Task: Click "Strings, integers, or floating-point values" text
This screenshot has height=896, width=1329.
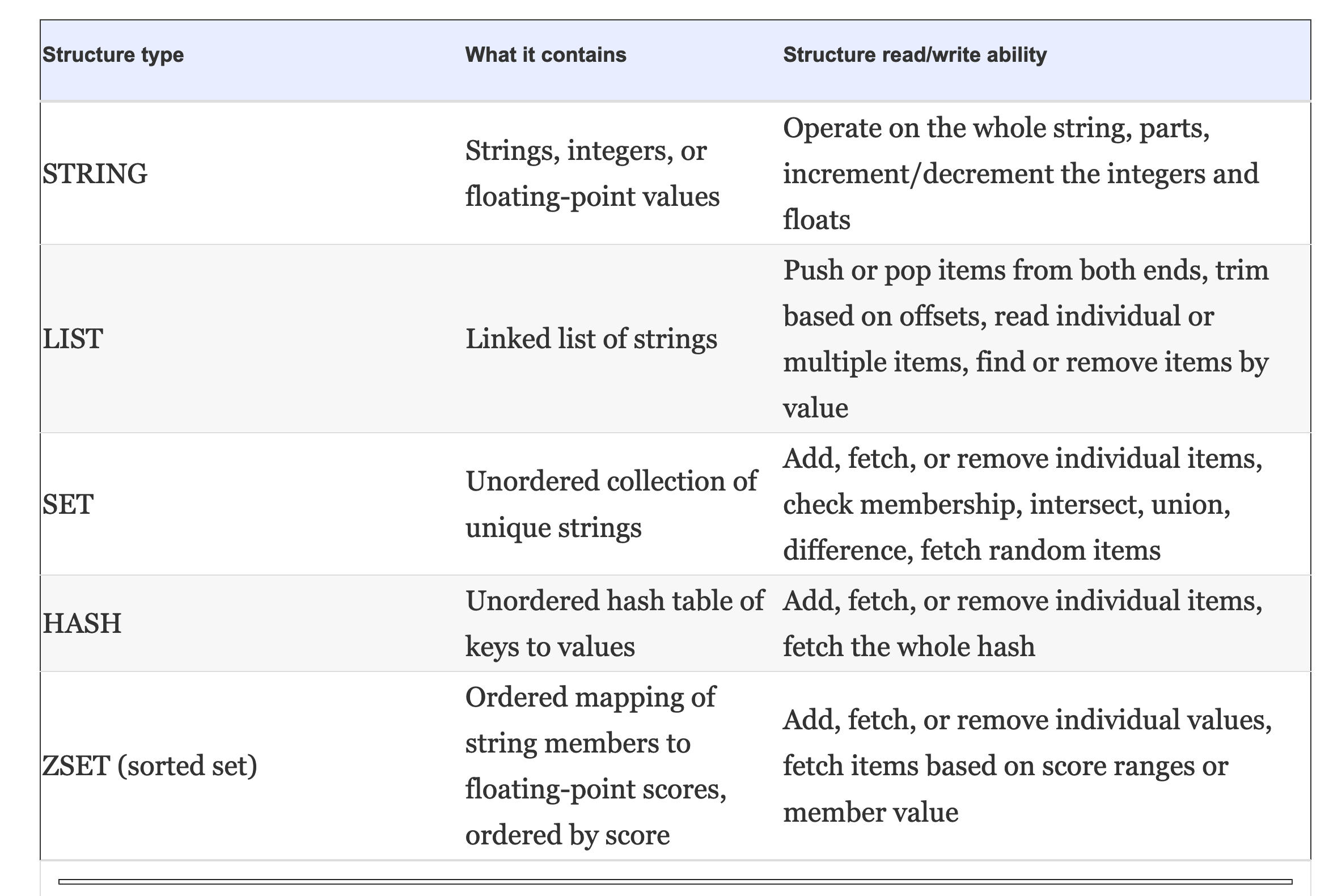Action: [592, 174]
